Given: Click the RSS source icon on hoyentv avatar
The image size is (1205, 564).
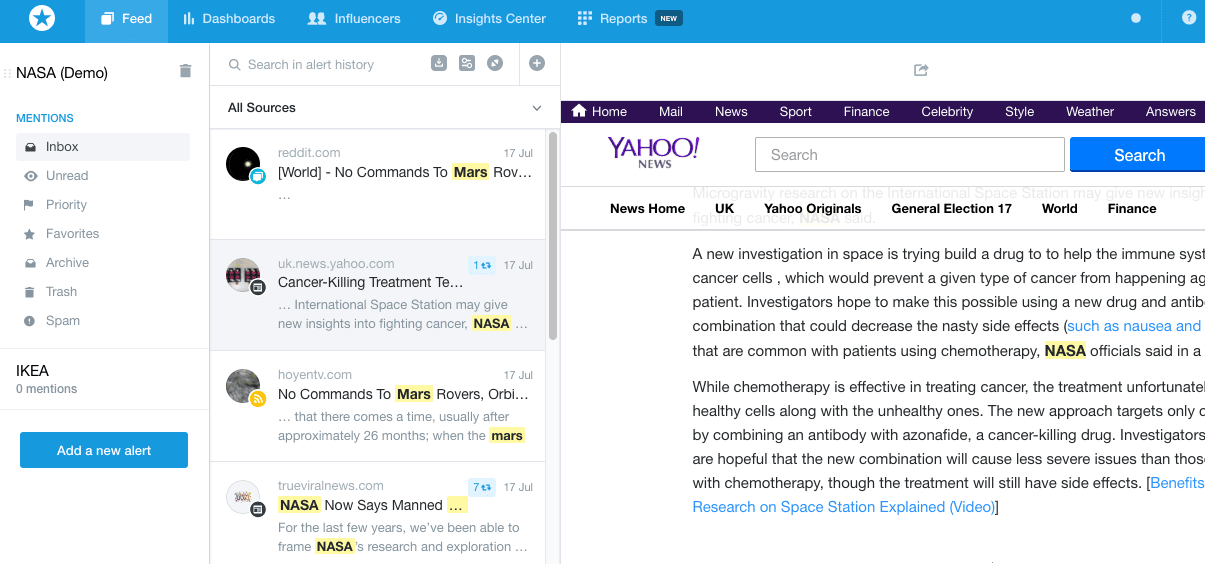Looking at the screenshot, I should 257,399.
